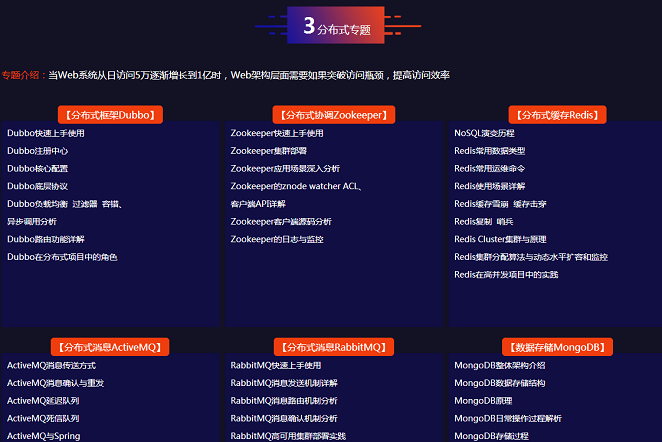The image size is (662, 442).
Task: Click Dubbo注册中心 row
Action: 38,151
